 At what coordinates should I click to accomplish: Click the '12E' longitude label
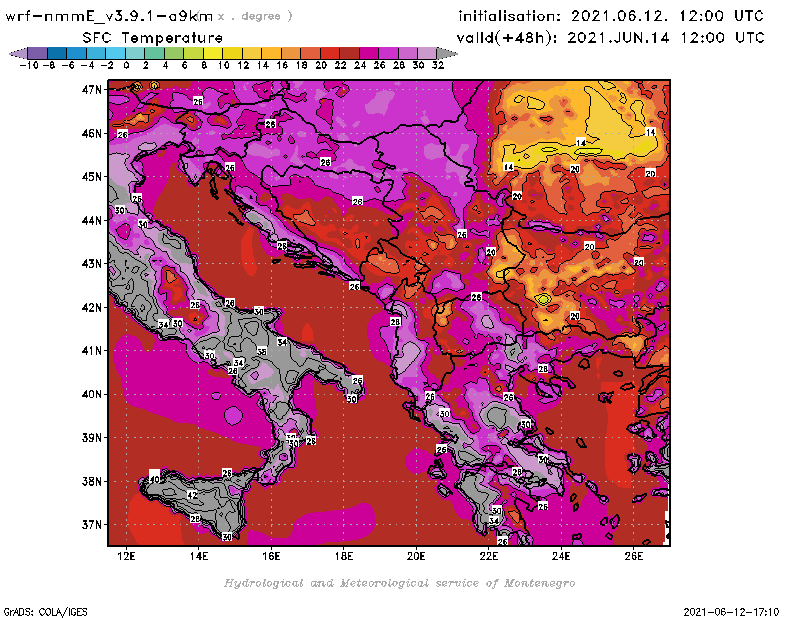coord(126,556)
